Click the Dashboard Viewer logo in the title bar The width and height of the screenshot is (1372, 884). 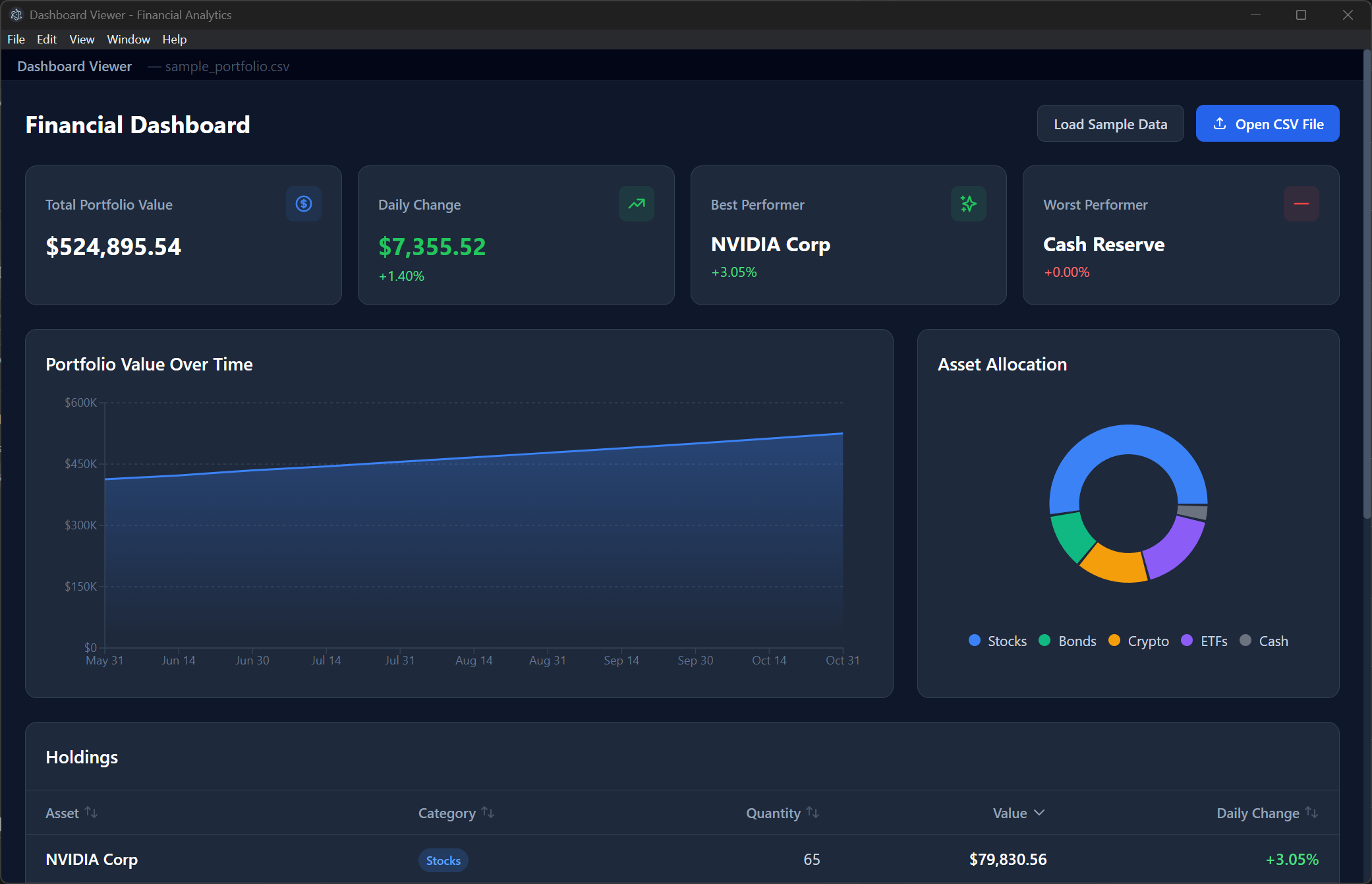[16, 15]
